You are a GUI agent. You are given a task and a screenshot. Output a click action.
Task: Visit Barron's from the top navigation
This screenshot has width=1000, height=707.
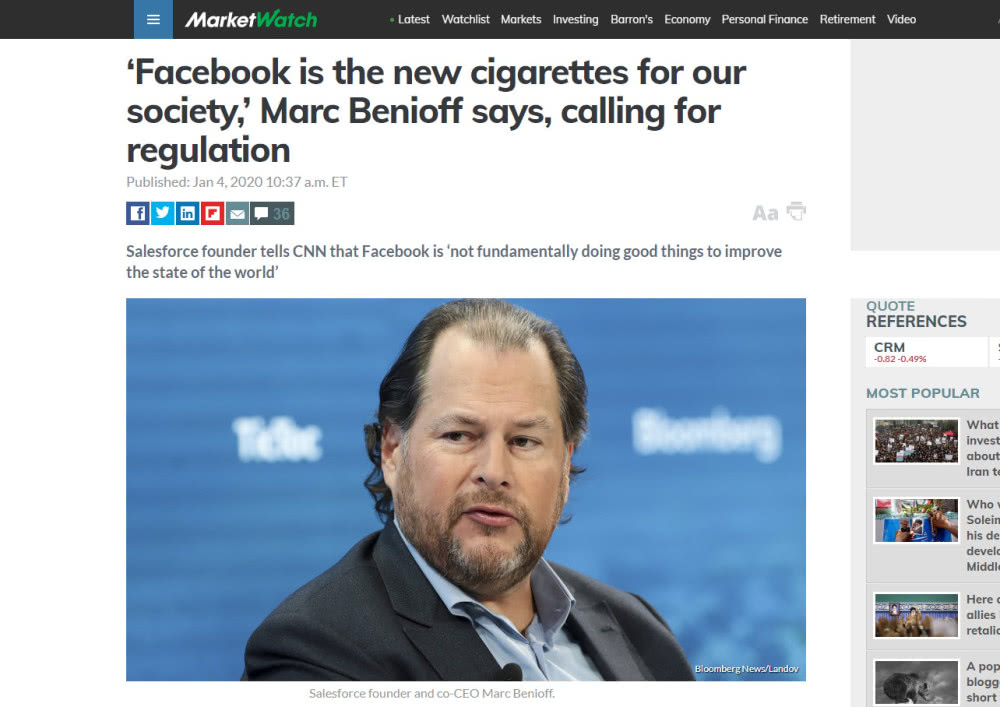pyautogui.click(x=631, y=20)
